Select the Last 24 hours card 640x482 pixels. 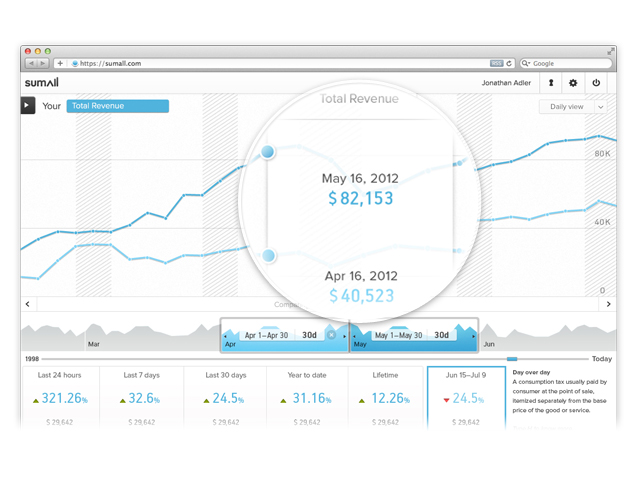(60, 398)
